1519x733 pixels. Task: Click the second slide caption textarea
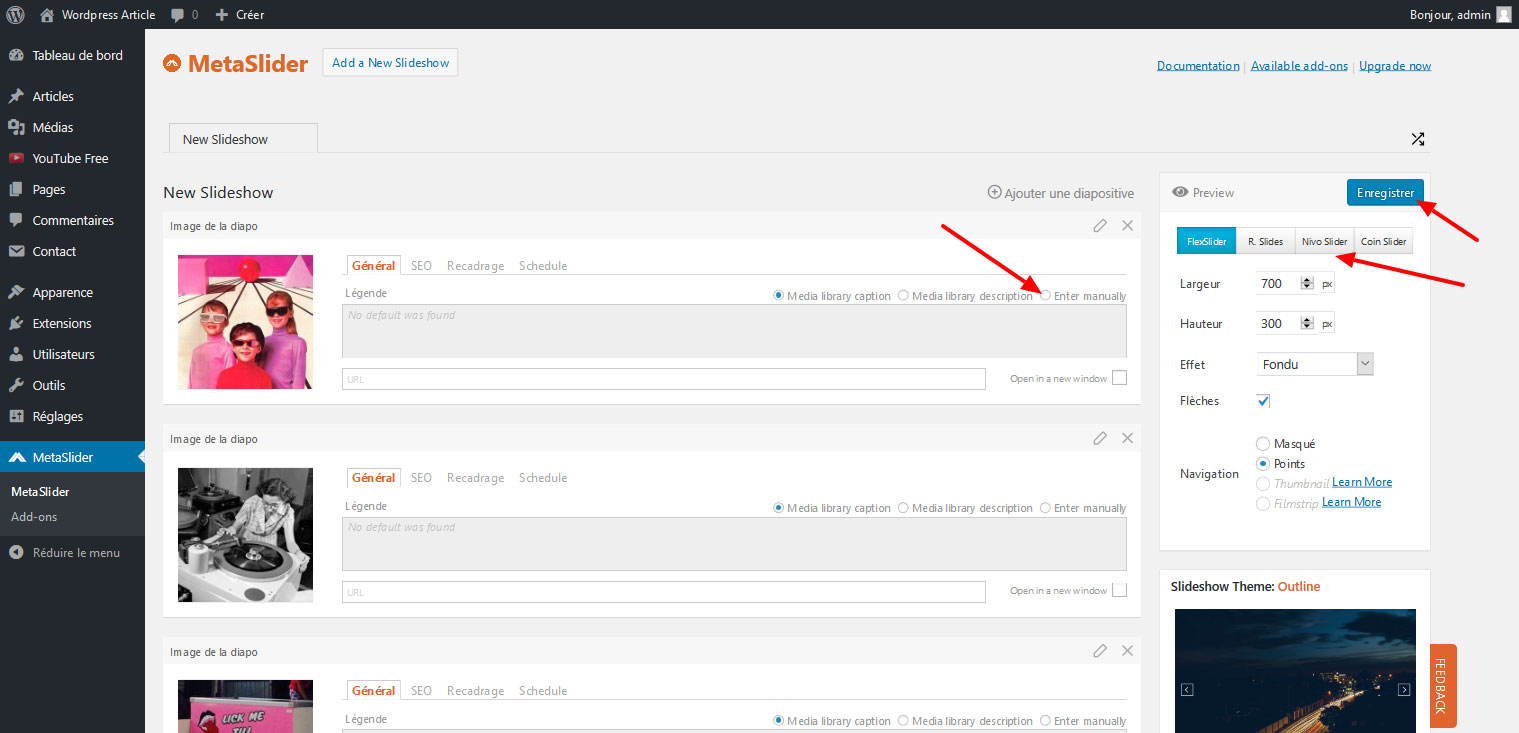pos(734,544)
